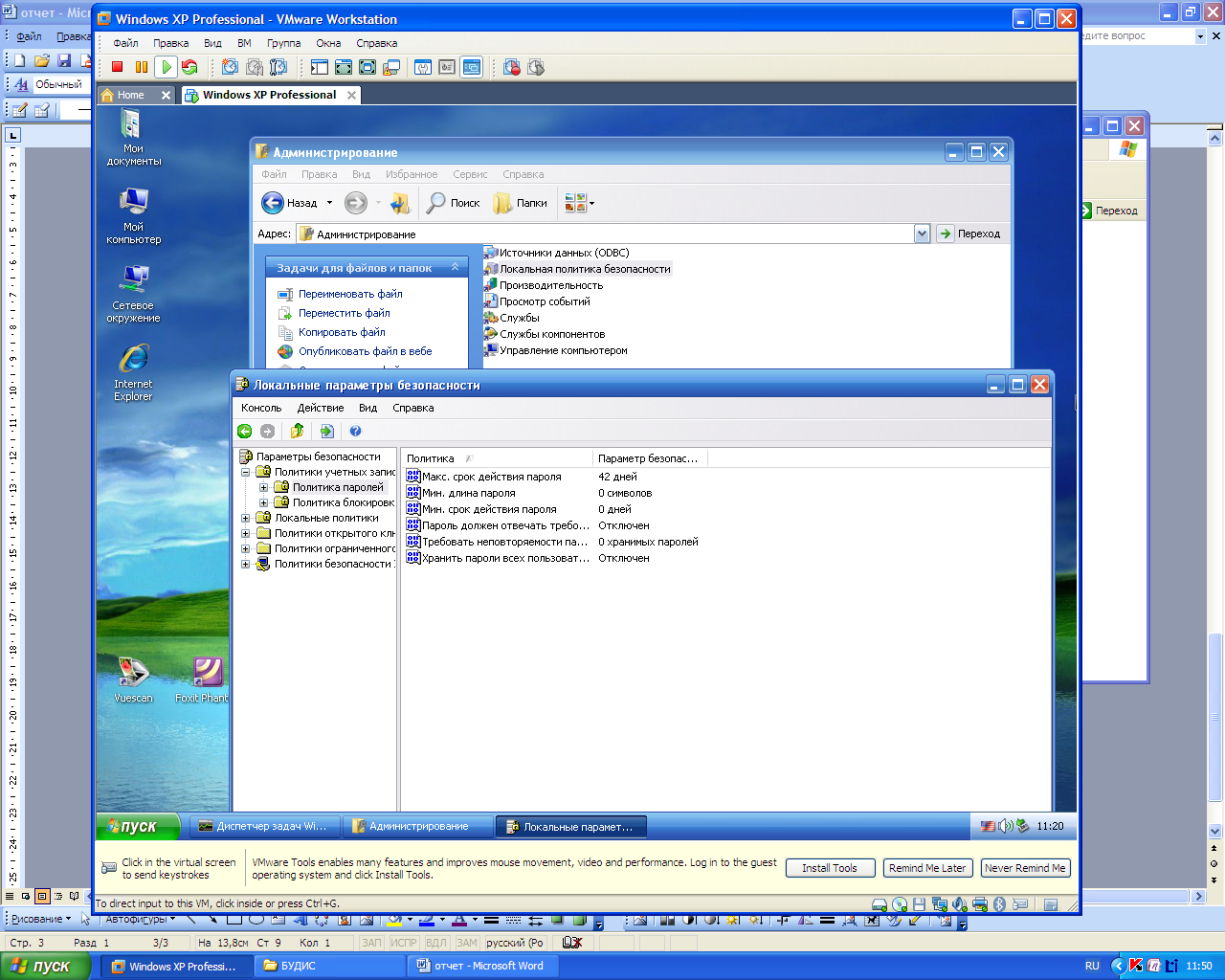This screenshot has width=1225, height=980.
Task: Click the green Power On play icon
Action: point(166,67)
